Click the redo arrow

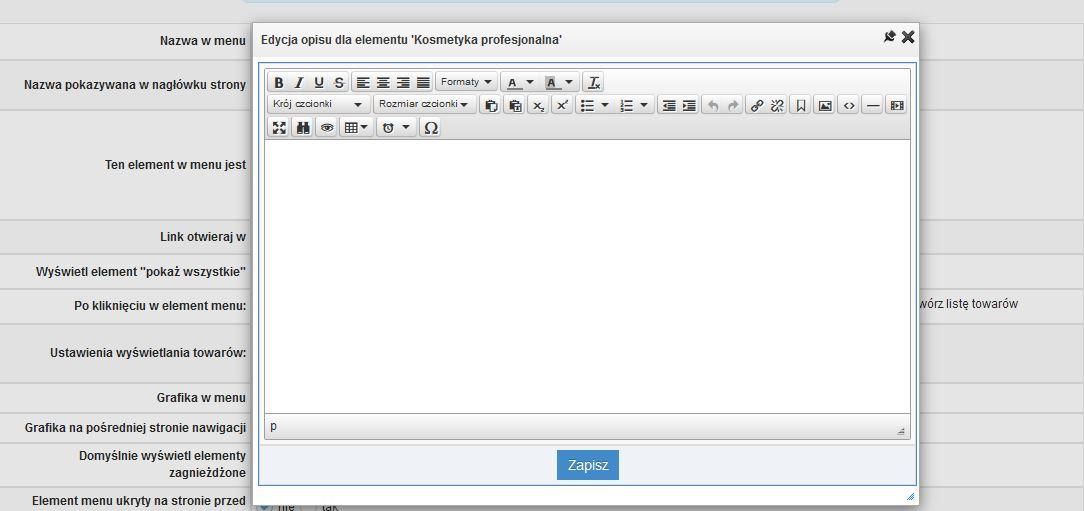[733, 105]
